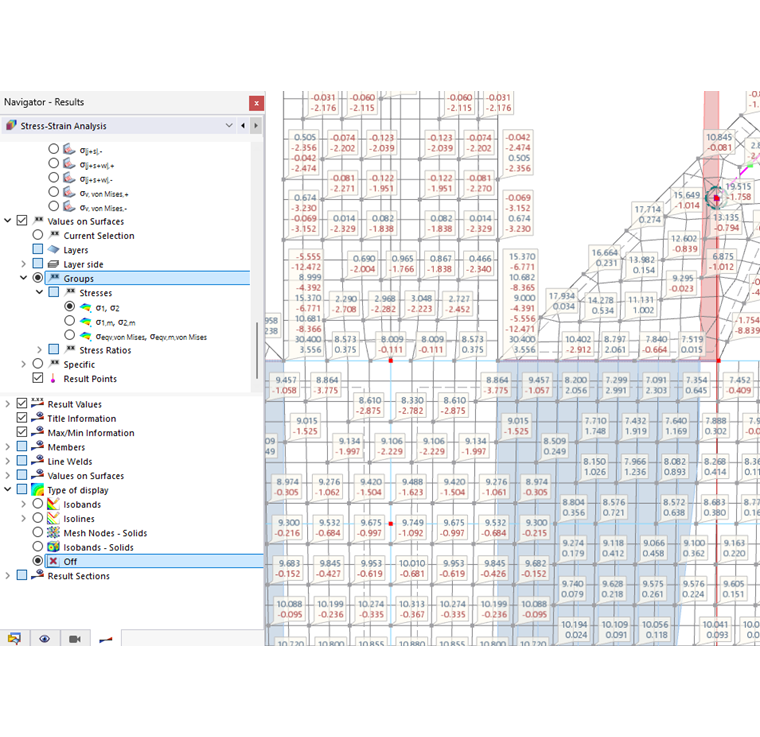Close the Navigator - Results panel
760x737 pixels.
256,103
